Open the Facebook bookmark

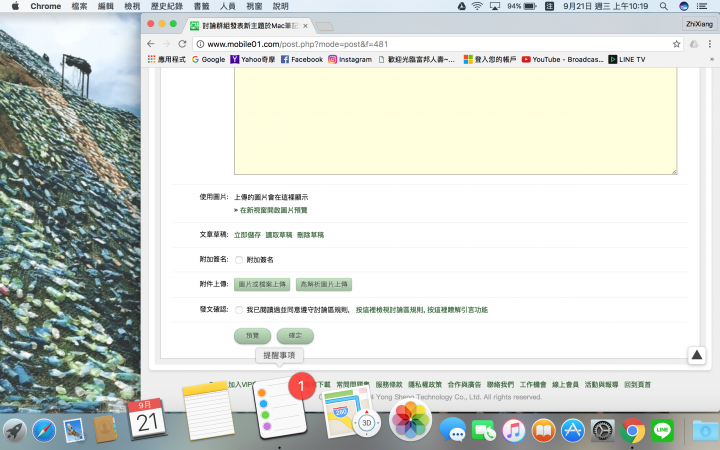pos(302,59)
